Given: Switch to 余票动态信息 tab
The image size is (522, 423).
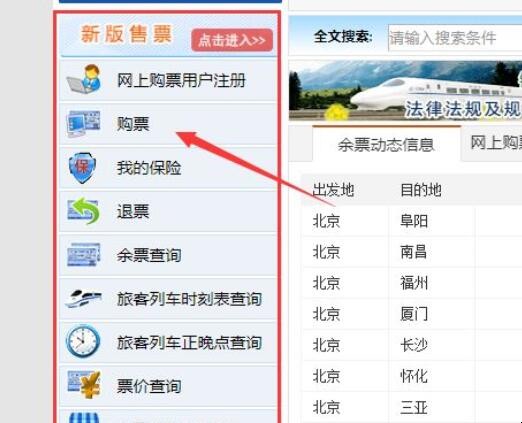Looking at the screenshot, I should pos(386,144).
